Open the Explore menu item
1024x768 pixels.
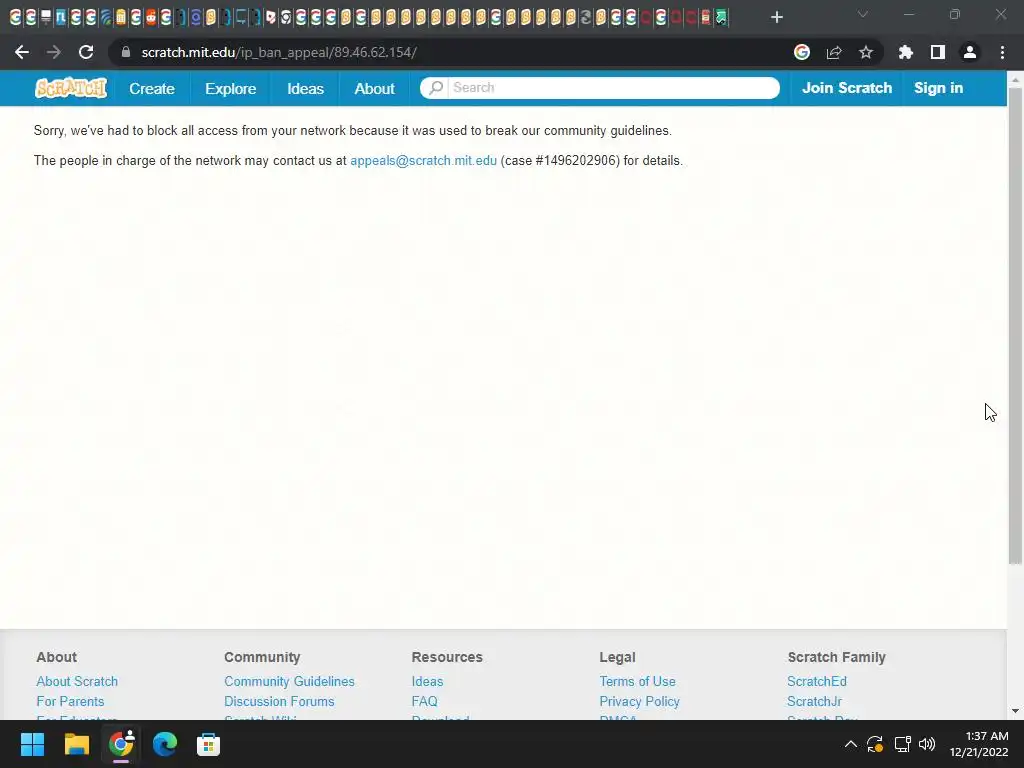pos(231,88)
